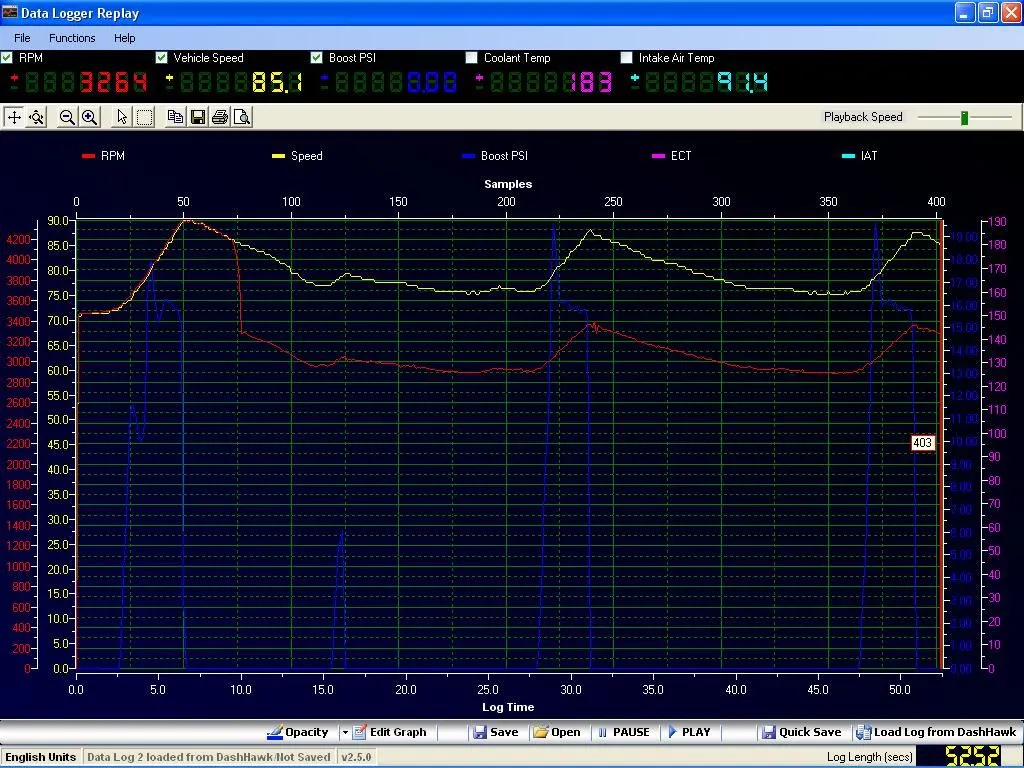This screenshot has height=768, width=1024.
Task: Click Load Log from DashHawk button
Action: point(936,733)
